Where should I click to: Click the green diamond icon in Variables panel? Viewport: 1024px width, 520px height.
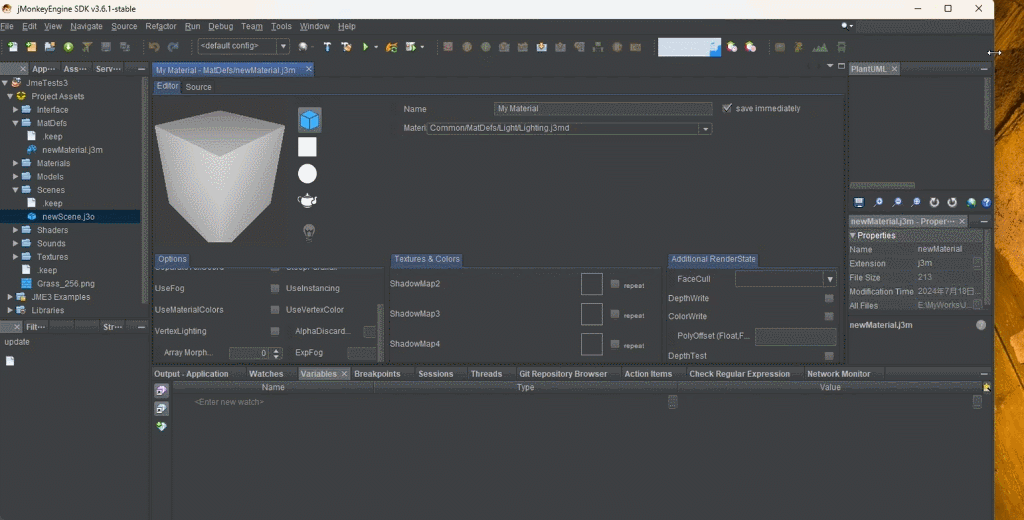click(x=161, y=426)
